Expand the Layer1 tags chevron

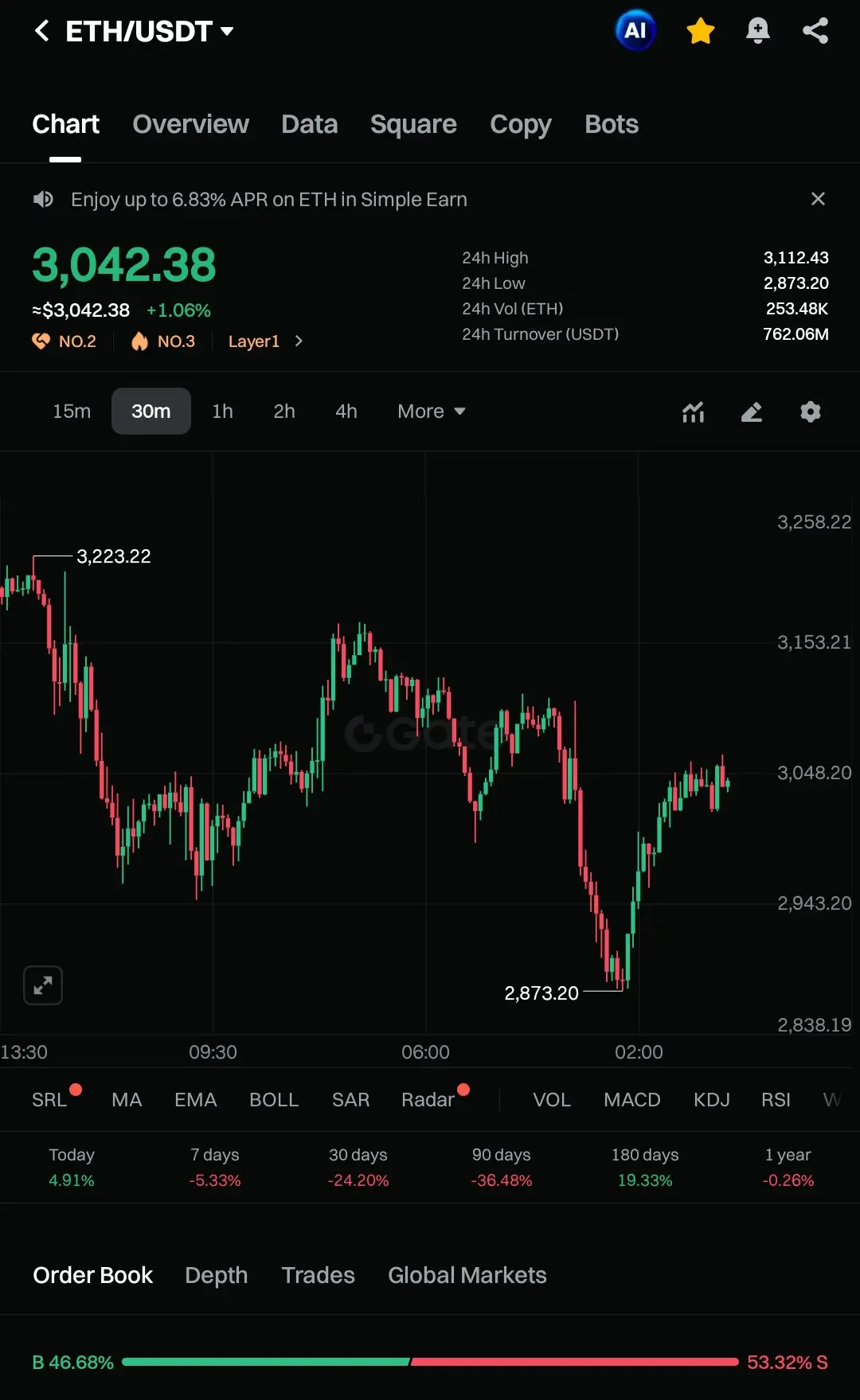[299, 341]
